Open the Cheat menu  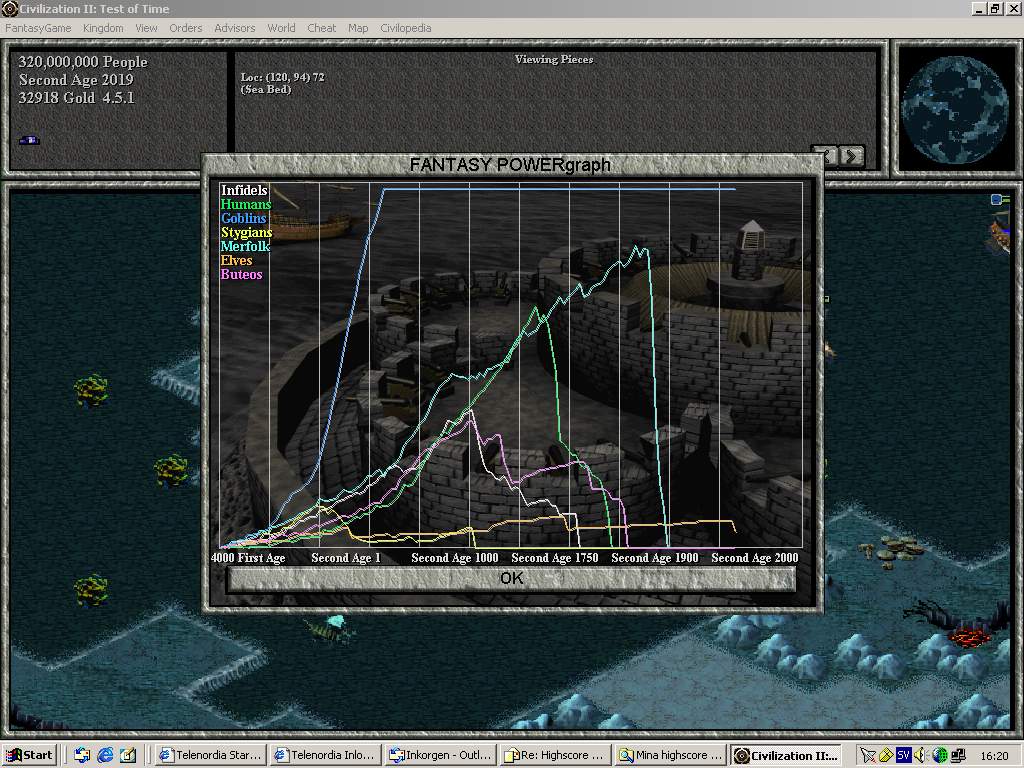point(321,28)
